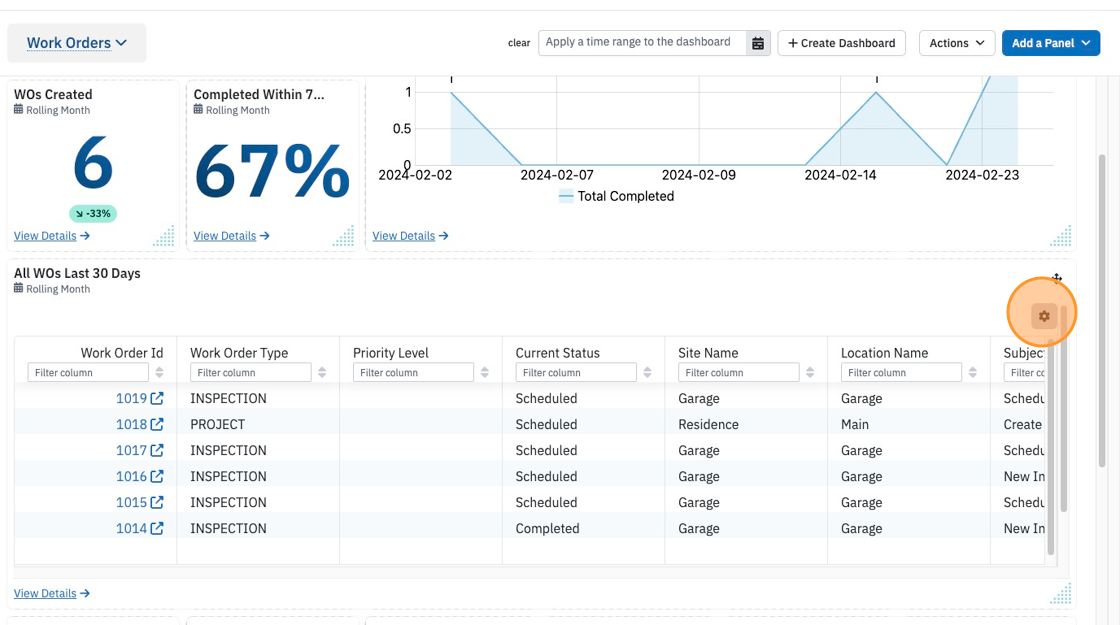Sort the Site Name column arrows
Image resolution: width=1120 pixels, height=625 pixels.
(810, 372)
